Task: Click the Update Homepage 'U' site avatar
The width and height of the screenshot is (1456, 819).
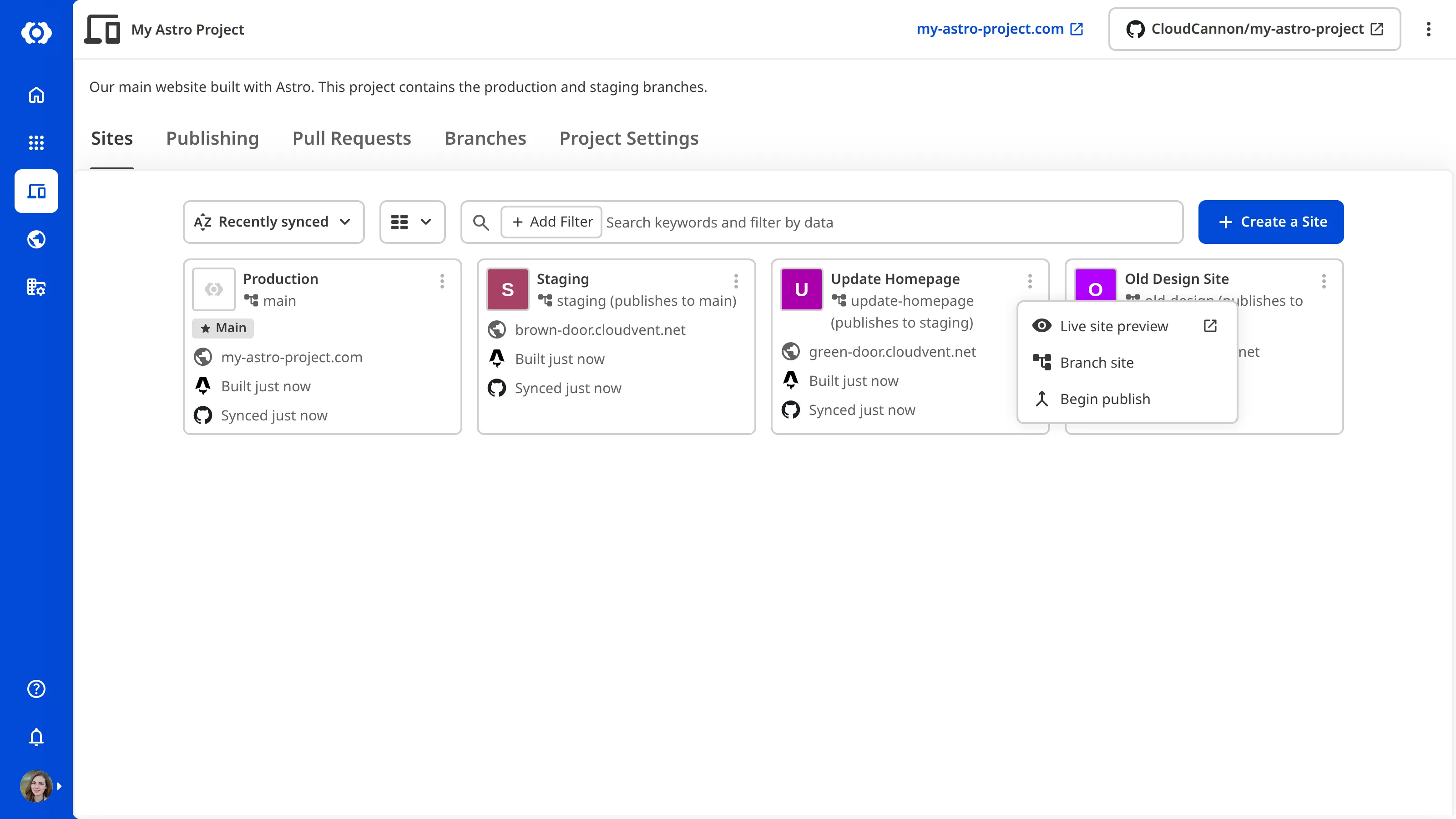Action: [x=801, y=289]
